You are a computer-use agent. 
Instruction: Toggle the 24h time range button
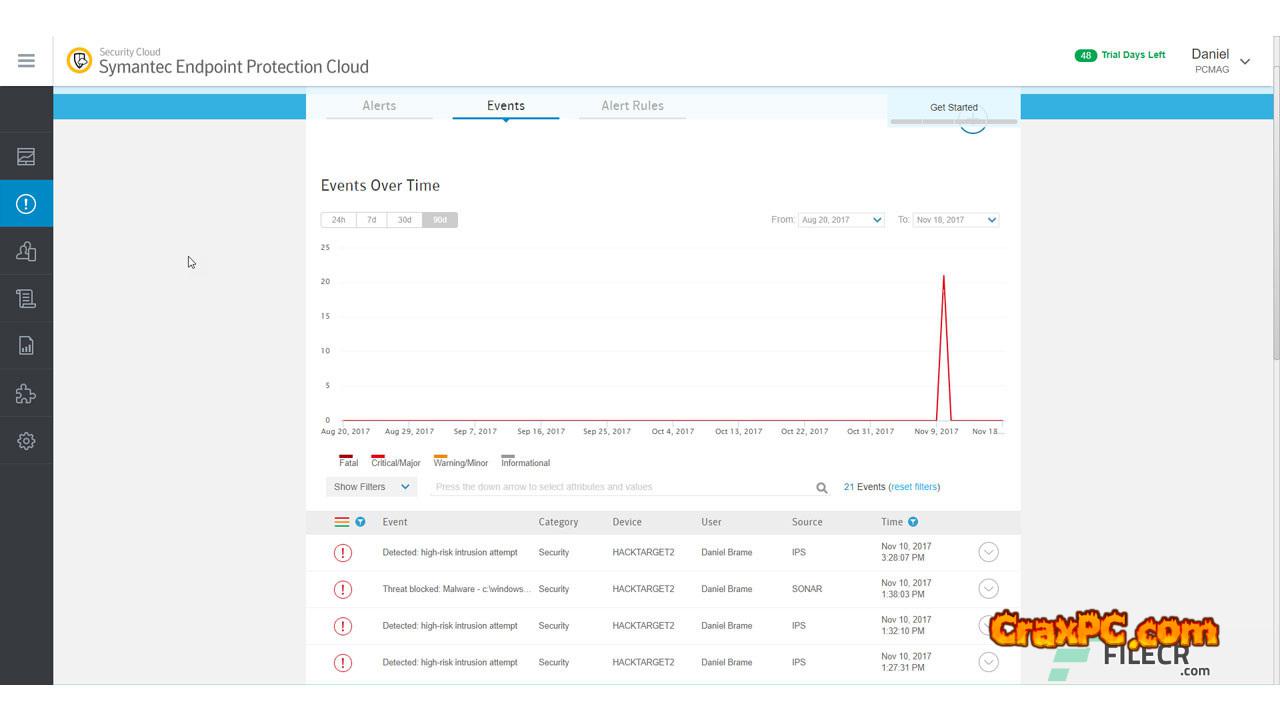339,220
